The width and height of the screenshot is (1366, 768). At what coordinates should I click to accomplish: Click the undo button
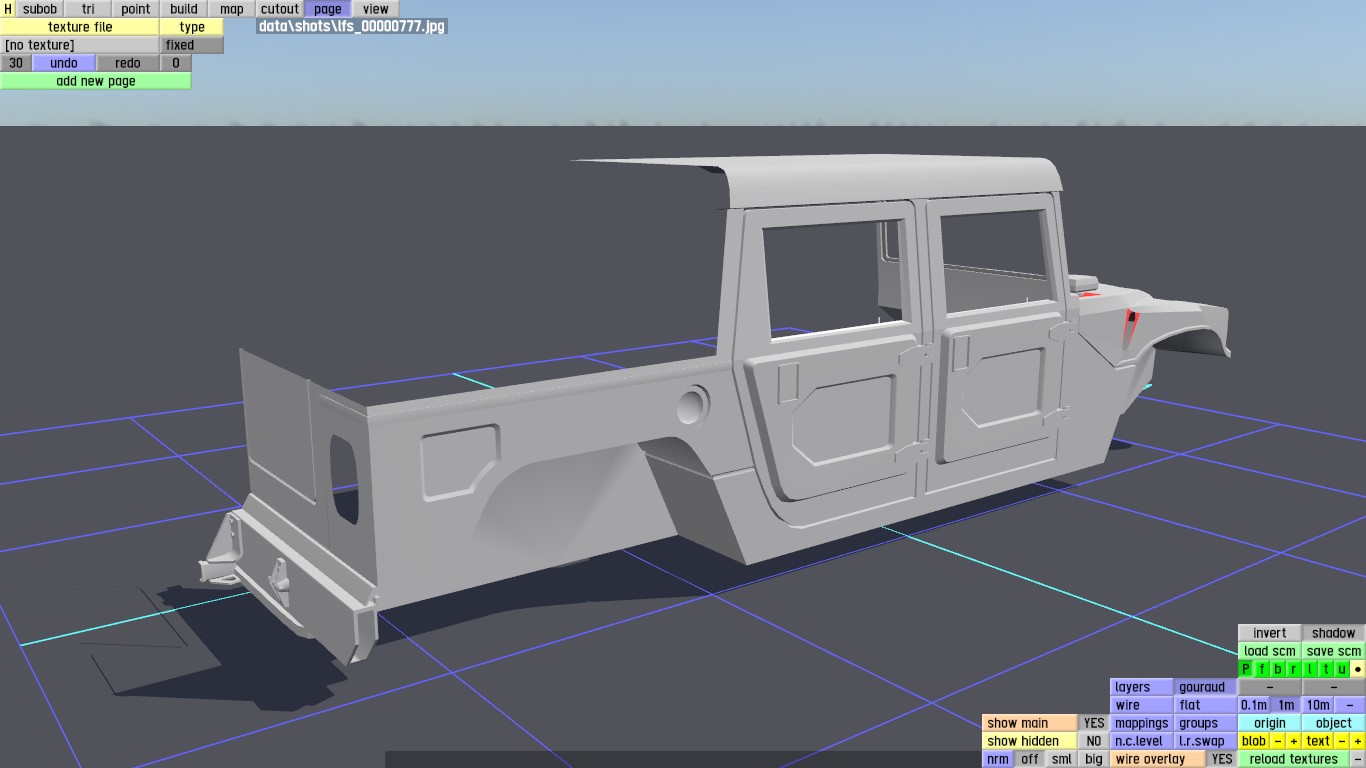coord(64,63)
